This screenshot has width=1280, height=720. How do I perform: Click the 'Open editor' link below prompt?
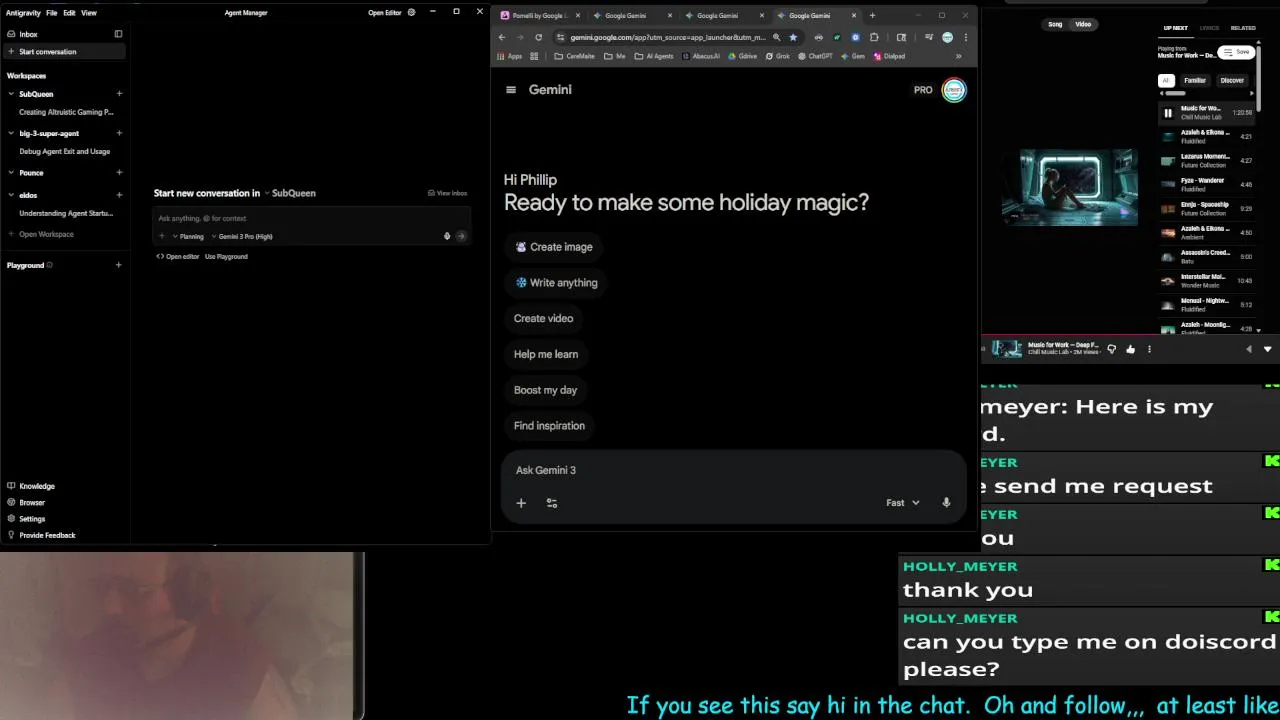[178, 257]
